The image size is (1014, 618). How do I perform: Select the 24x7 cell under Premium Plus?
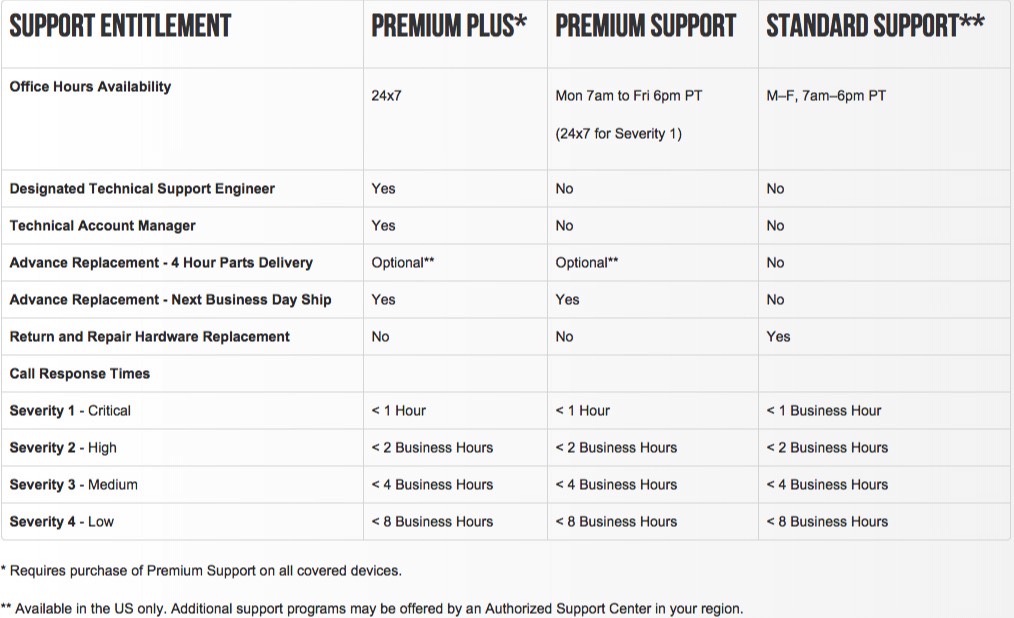(386, 96)
